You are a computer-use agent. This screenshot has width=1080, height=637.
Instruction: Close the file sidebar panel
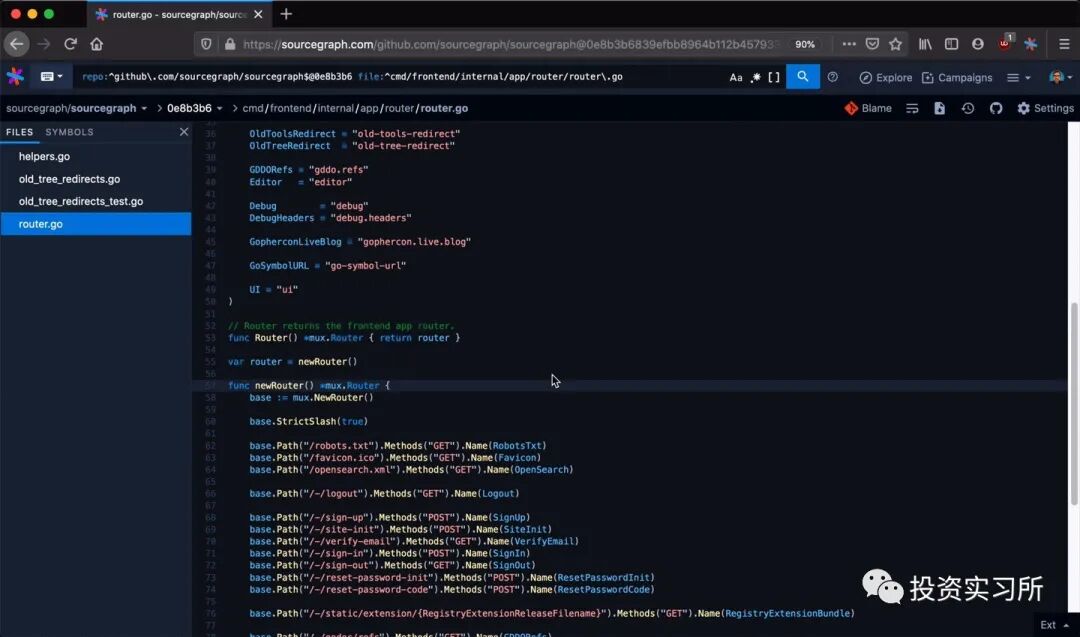184,132
